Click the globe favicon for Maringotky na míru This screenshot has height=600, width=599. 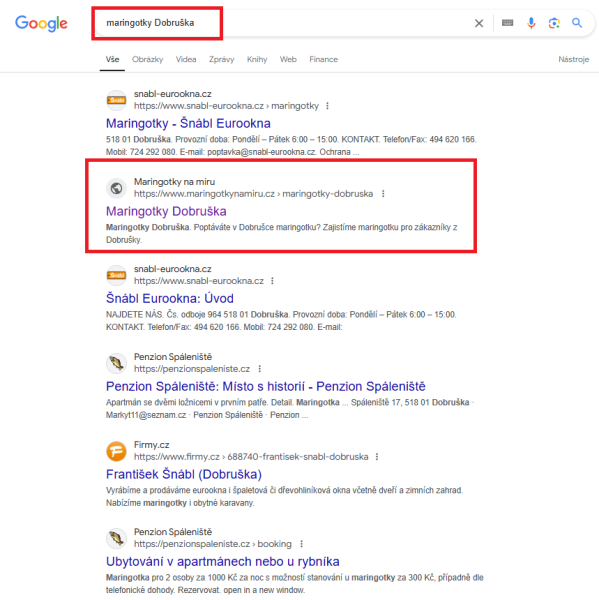pos(116,188)
